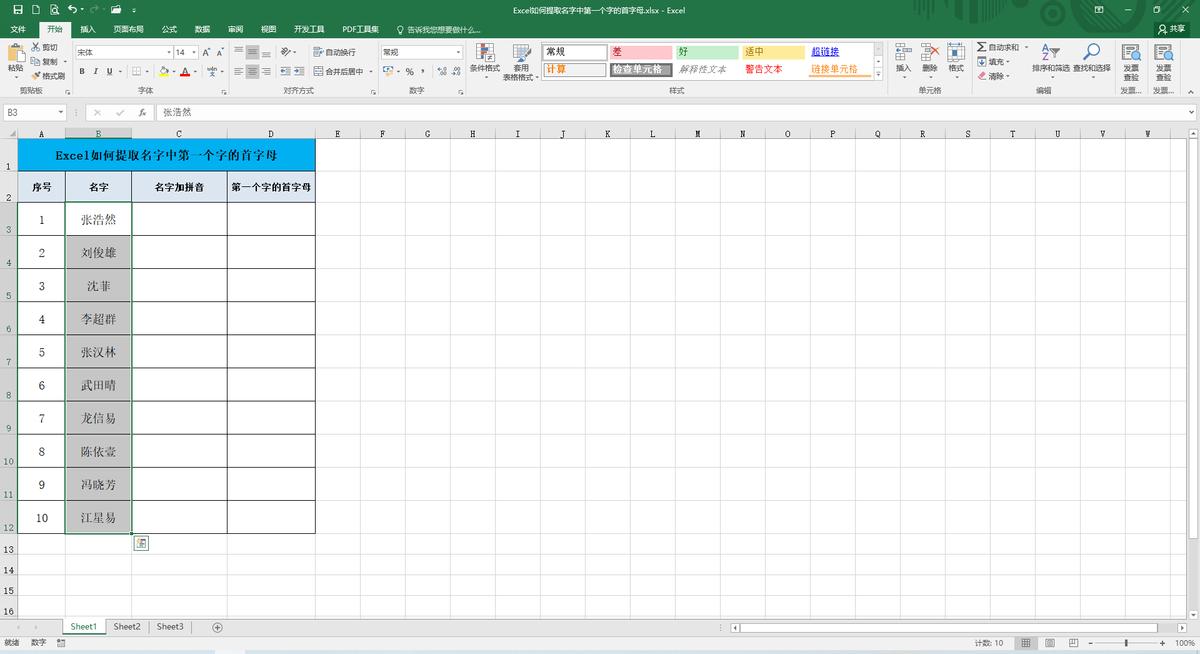Select the cell containing 李超群
The width and height of the screenshot is (1200, 654).
[x=98, y=319]
